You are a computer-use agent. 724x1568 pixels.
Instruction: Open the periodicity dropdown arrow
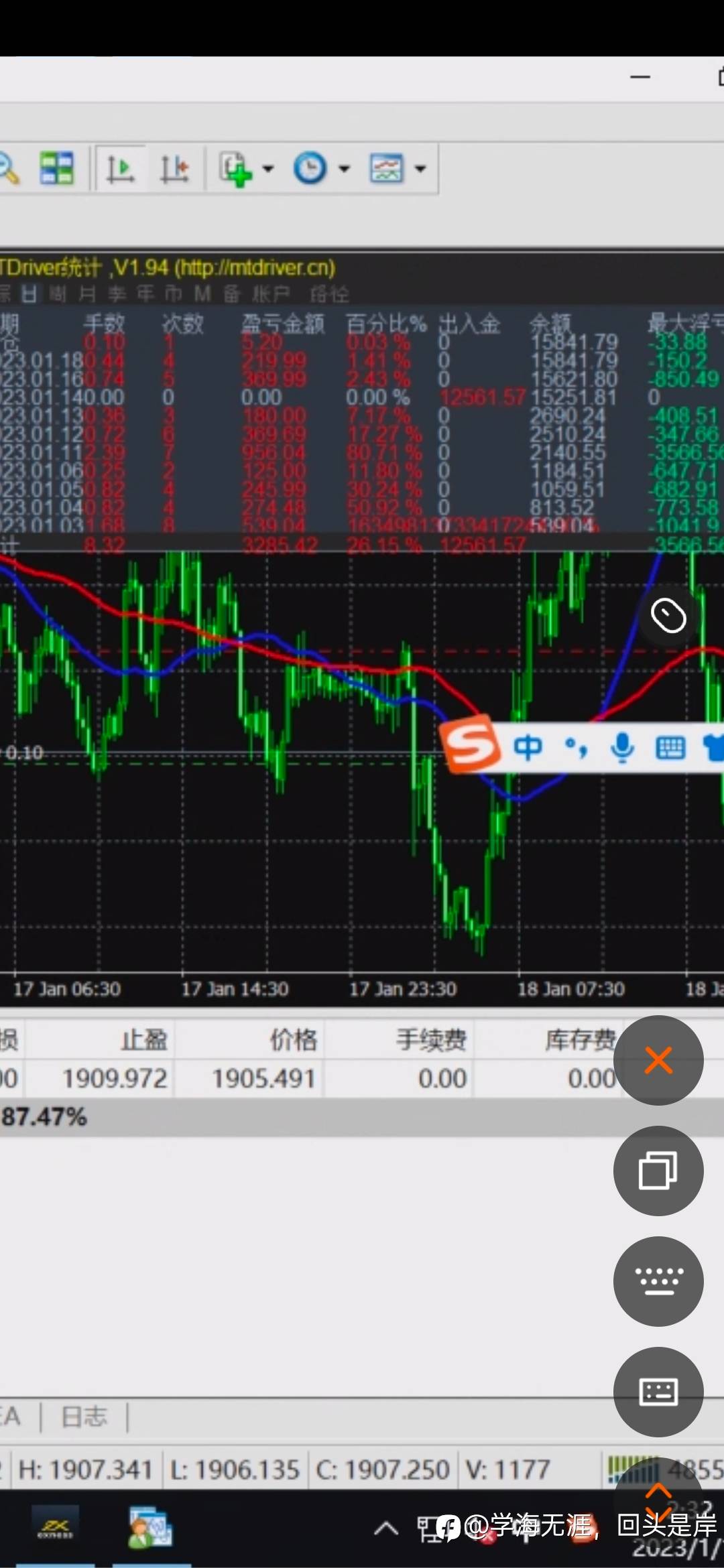[344, 169]
